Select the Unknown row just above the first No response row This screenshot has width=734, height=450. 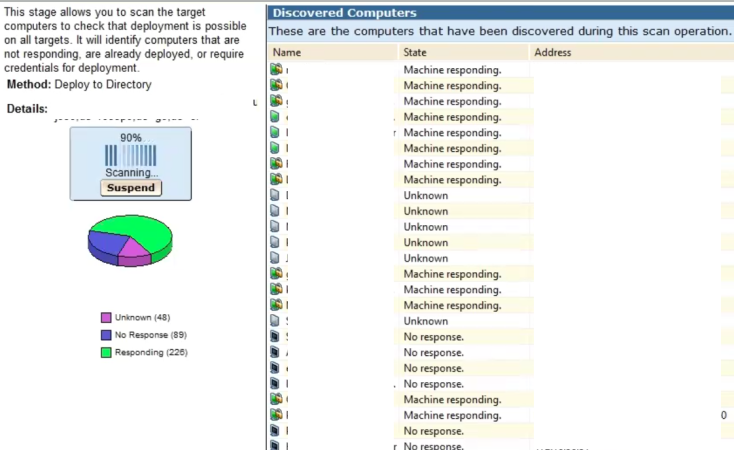[501, 321]
